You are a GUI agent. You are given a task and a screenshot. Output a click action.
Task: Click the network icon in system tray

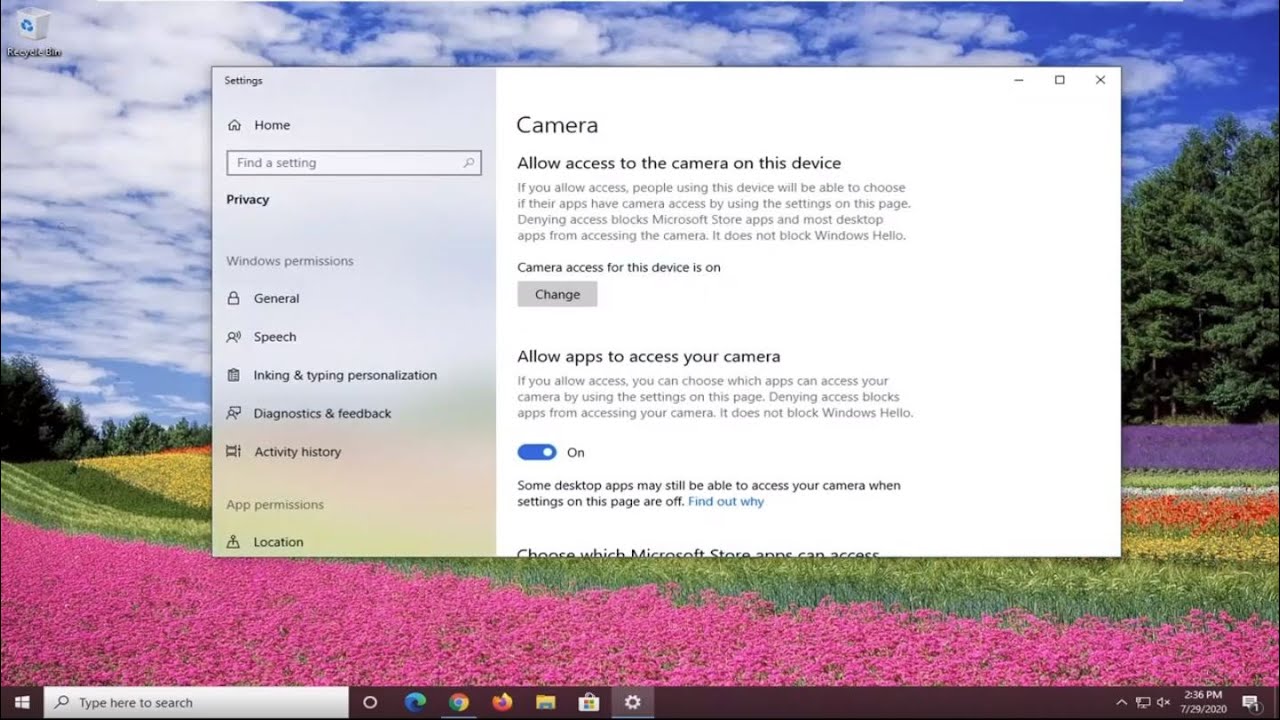(x=1142, y=703)
